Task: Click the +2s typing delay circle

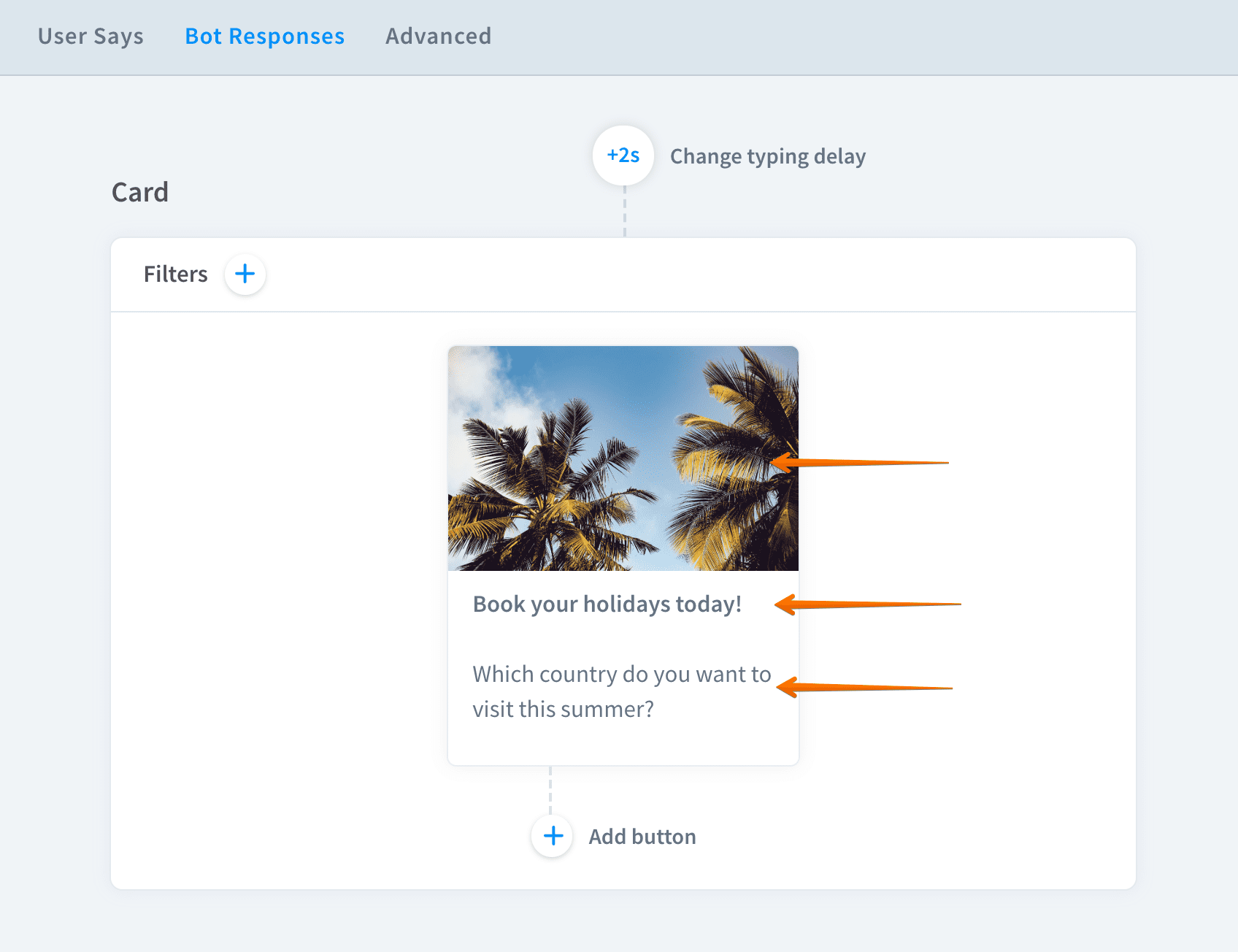Action: coord(623,156)
